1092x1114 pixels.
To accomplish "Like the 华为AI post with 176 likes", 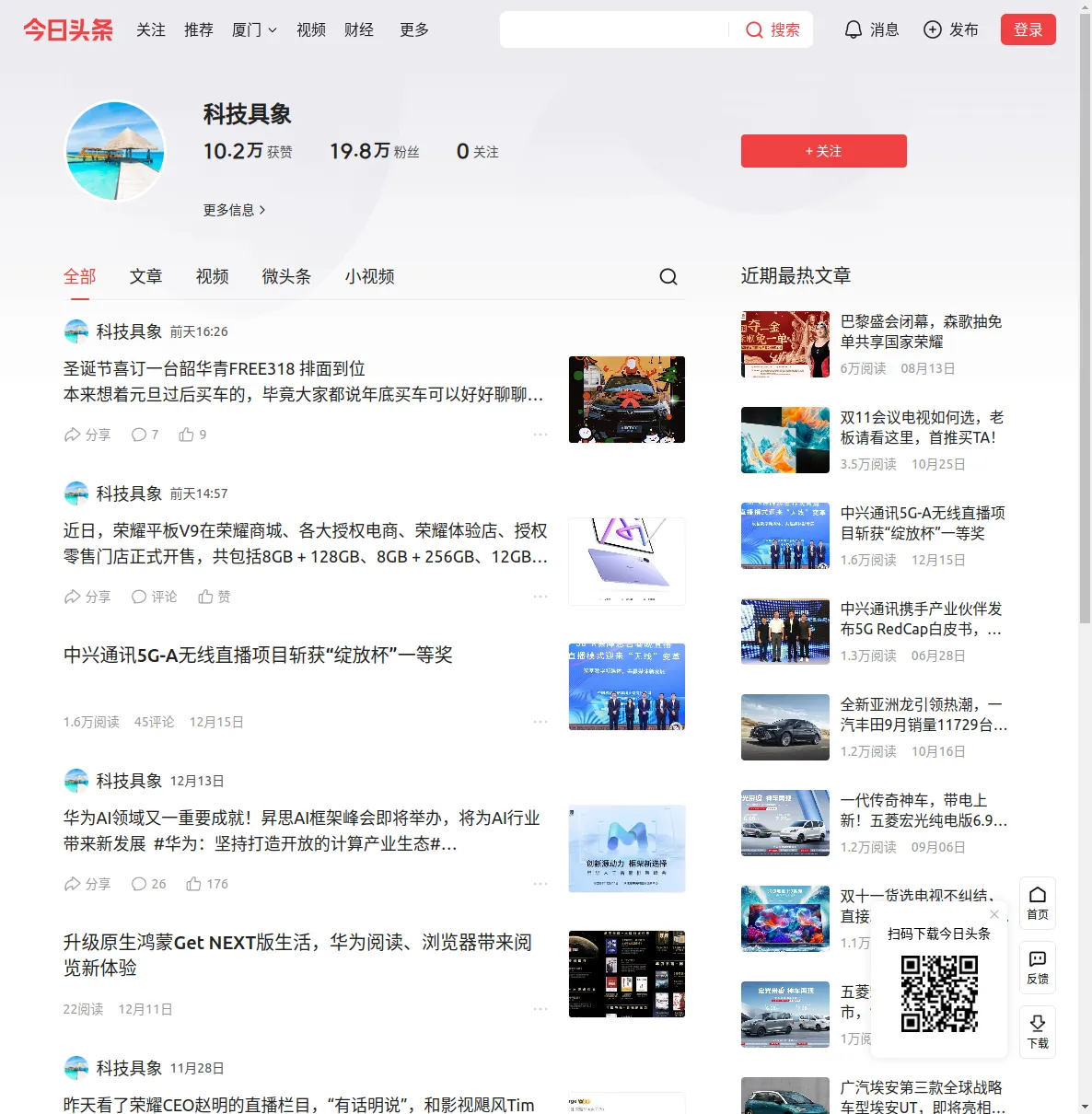I will (x=207, y=884).
